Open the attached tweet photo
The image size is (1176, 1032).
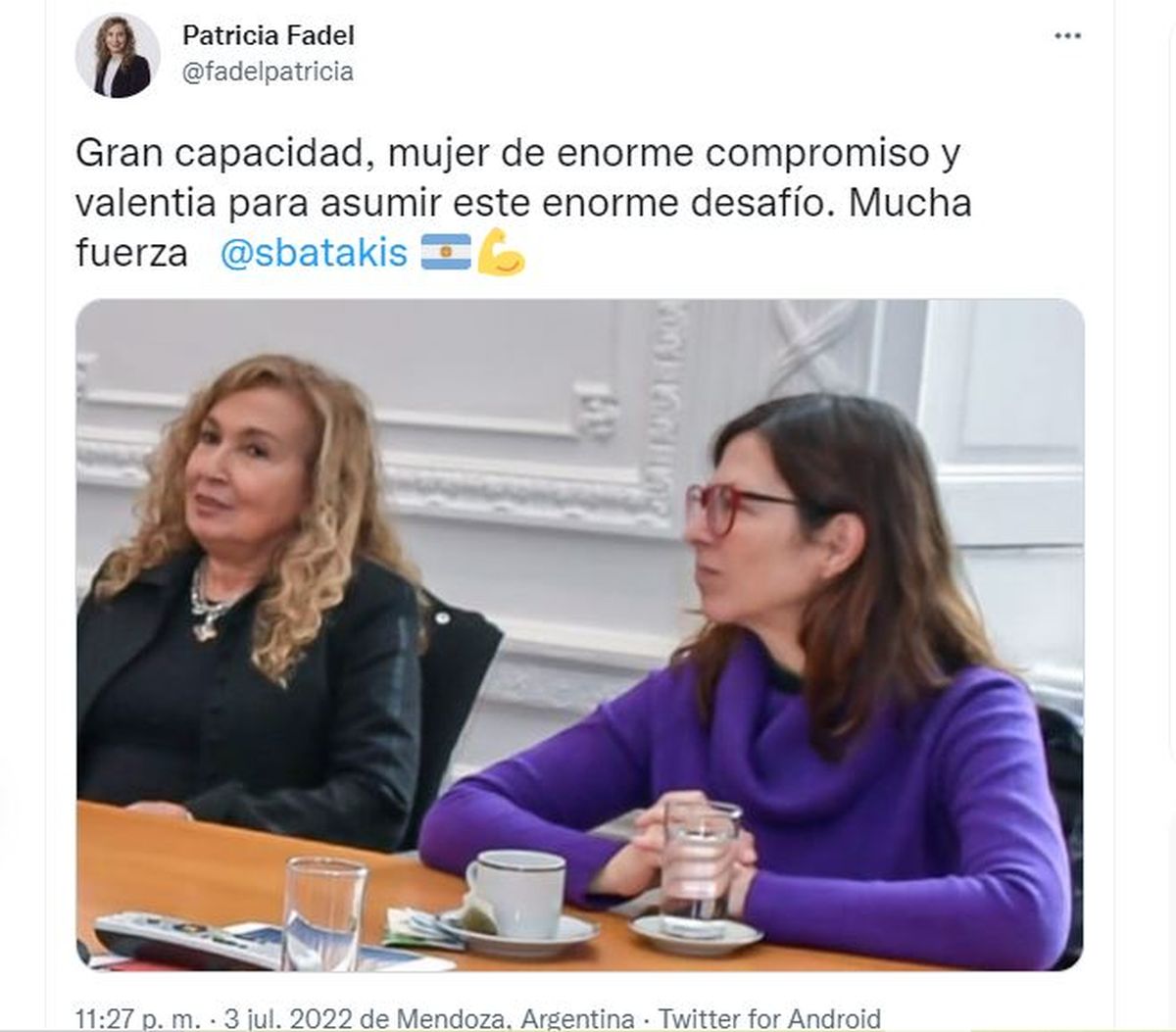point(580,635)
